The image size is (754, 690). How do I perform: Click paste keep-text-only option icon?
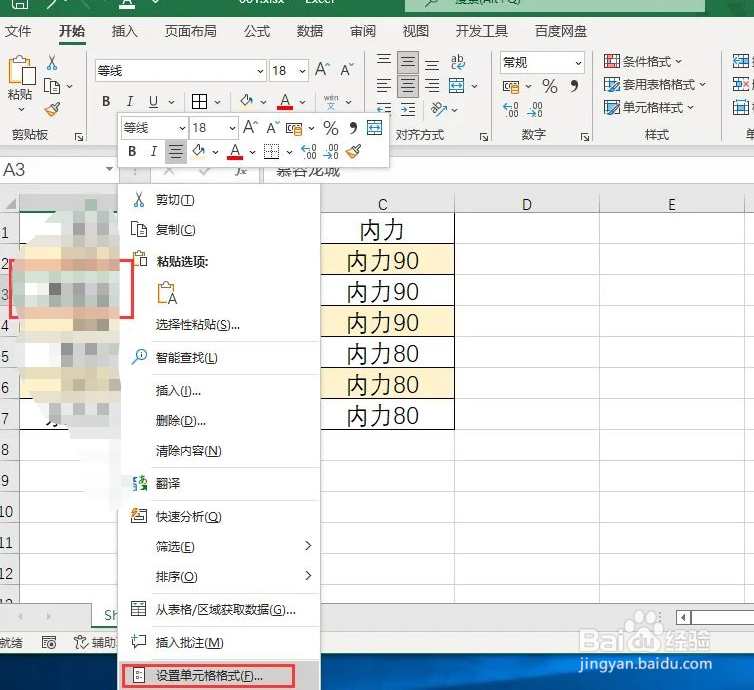point(167,293)
